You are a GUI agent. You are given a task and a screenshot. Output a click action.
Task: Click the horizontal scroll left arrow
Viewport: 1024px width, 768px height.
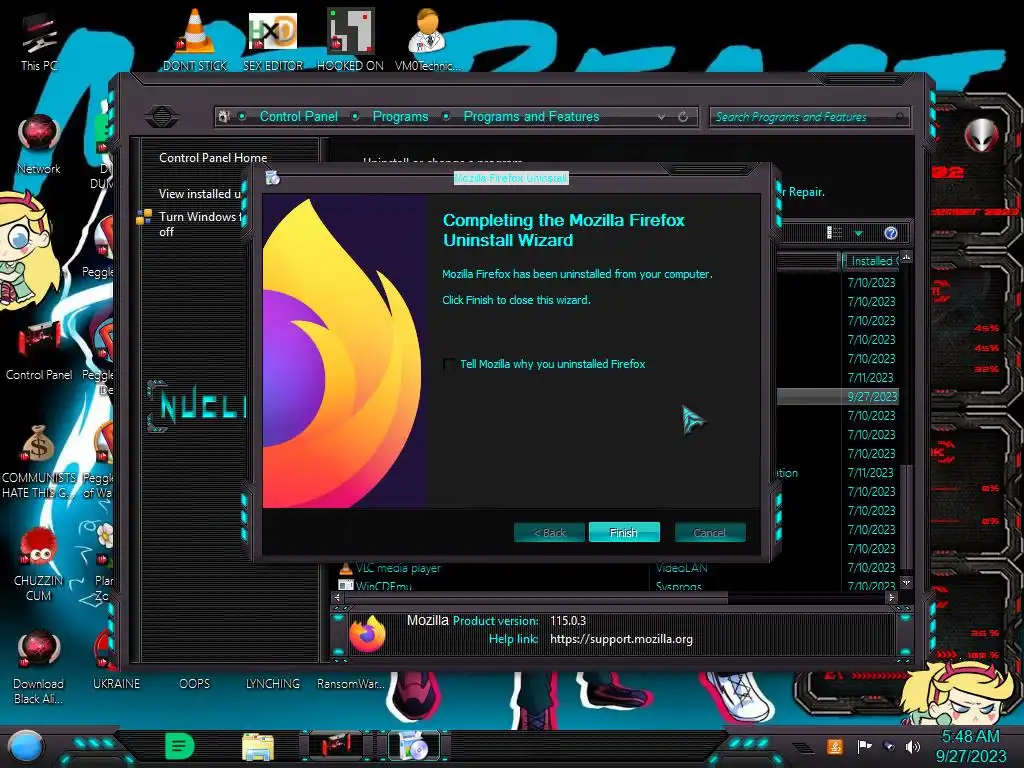point(337,597)
